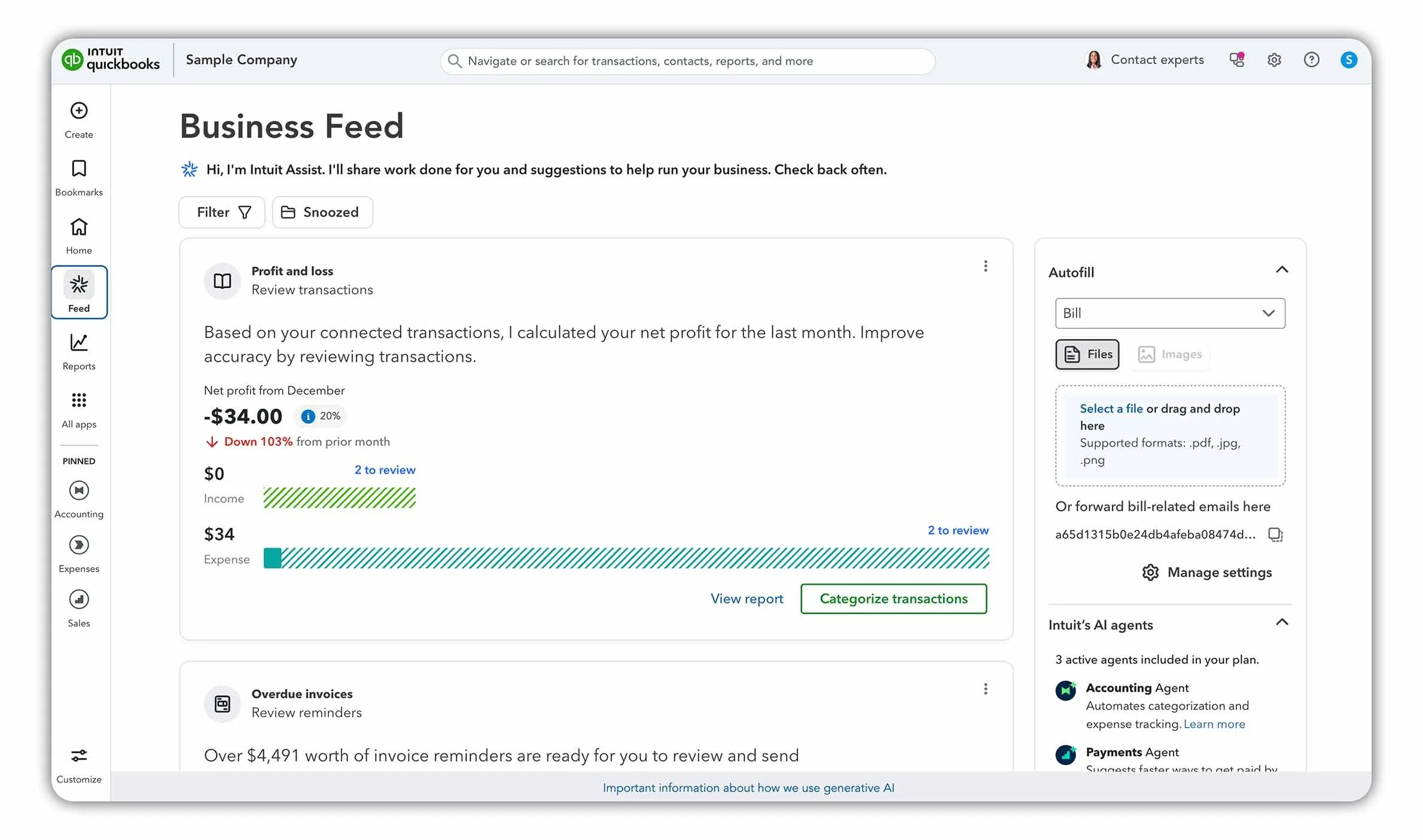This screenshot has width=1423, height=840.
Task: Open the Snoozed items folder
Action: [322, 212]
